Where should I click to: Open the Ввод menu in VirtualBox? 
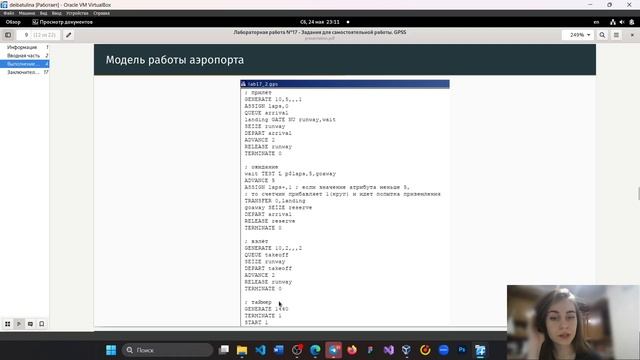point(57,13)
